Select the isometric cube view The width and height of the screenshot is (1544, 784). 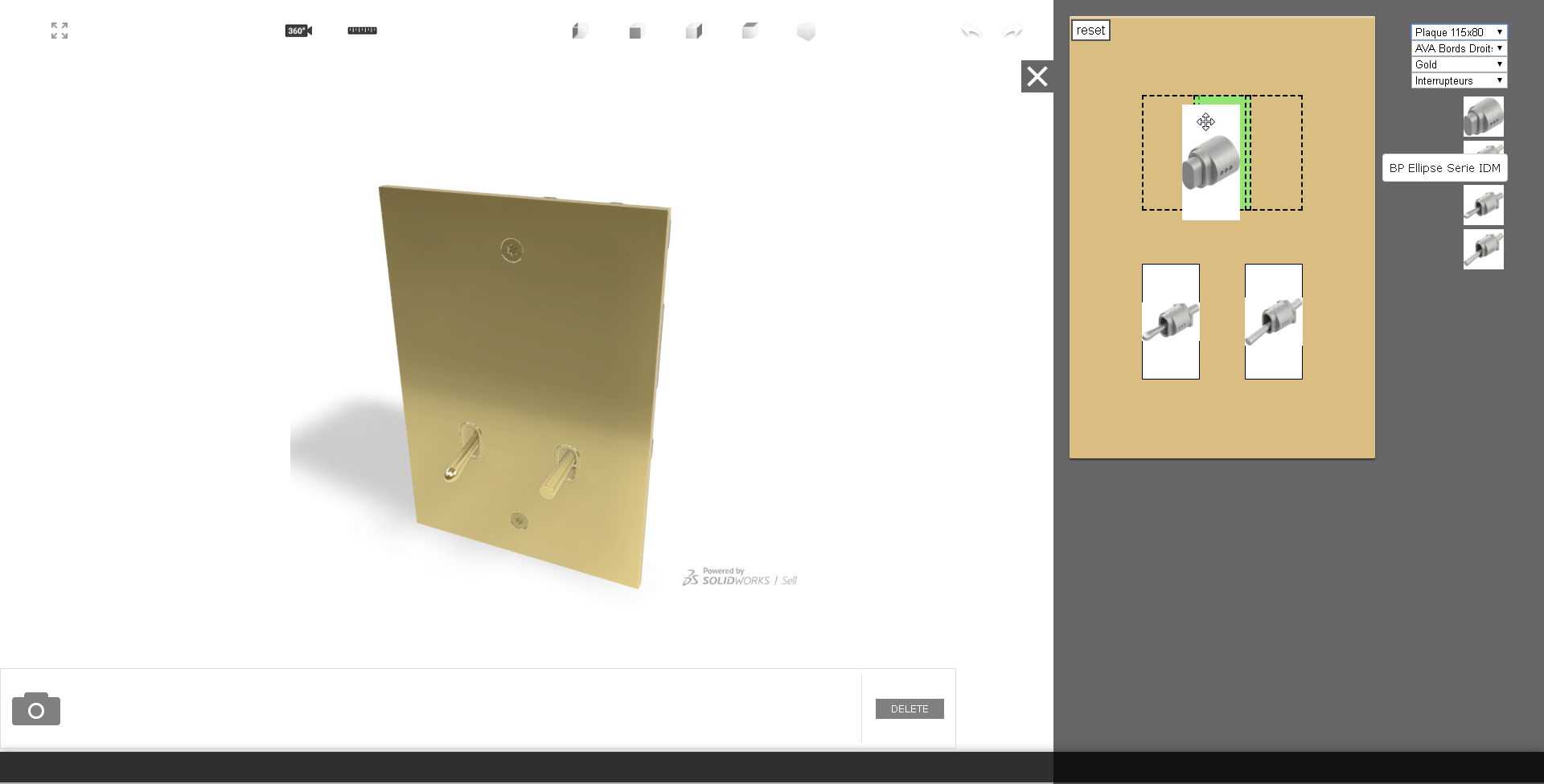[x=807, y=31]
